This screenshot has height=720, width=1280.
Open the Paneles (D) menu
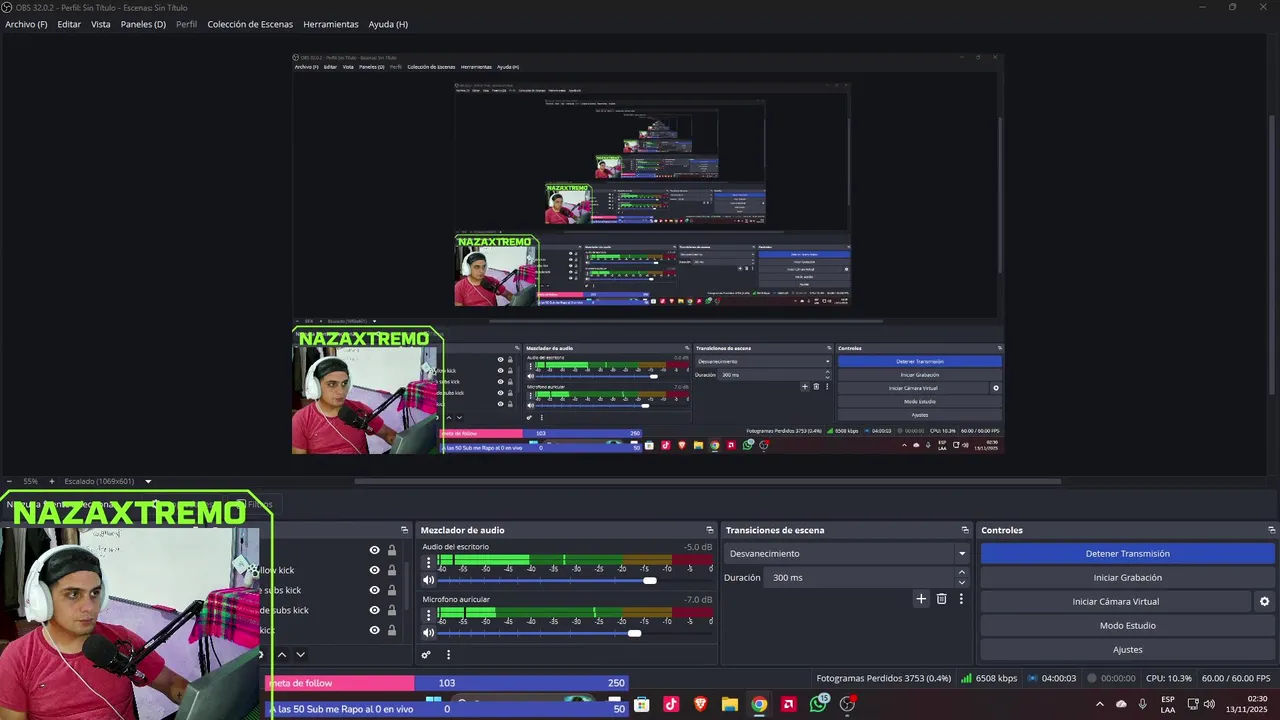pos(143,24)
